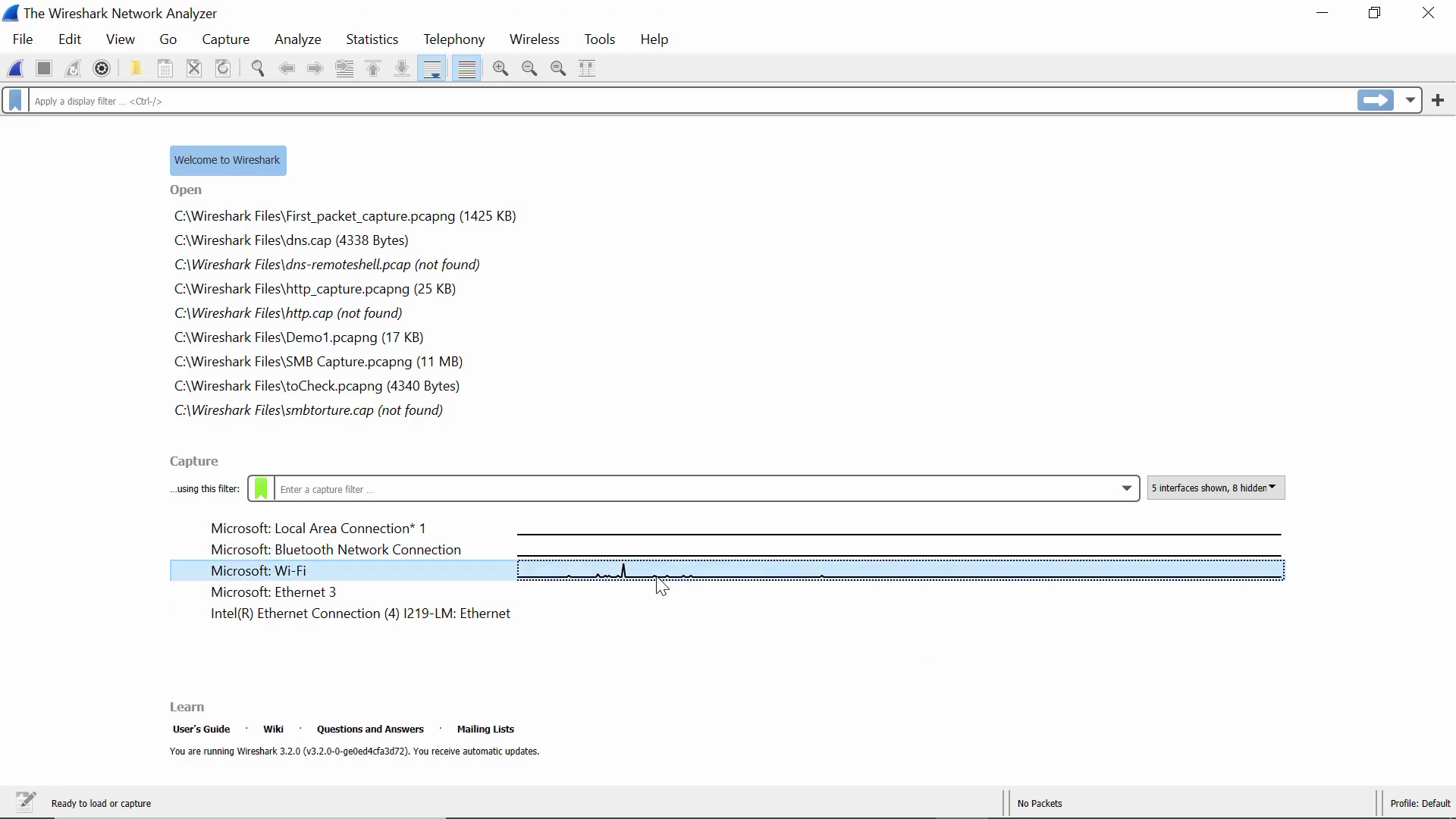Zoom out of the main window text
Screen dimensions: 1456x819
click(529, 68)
